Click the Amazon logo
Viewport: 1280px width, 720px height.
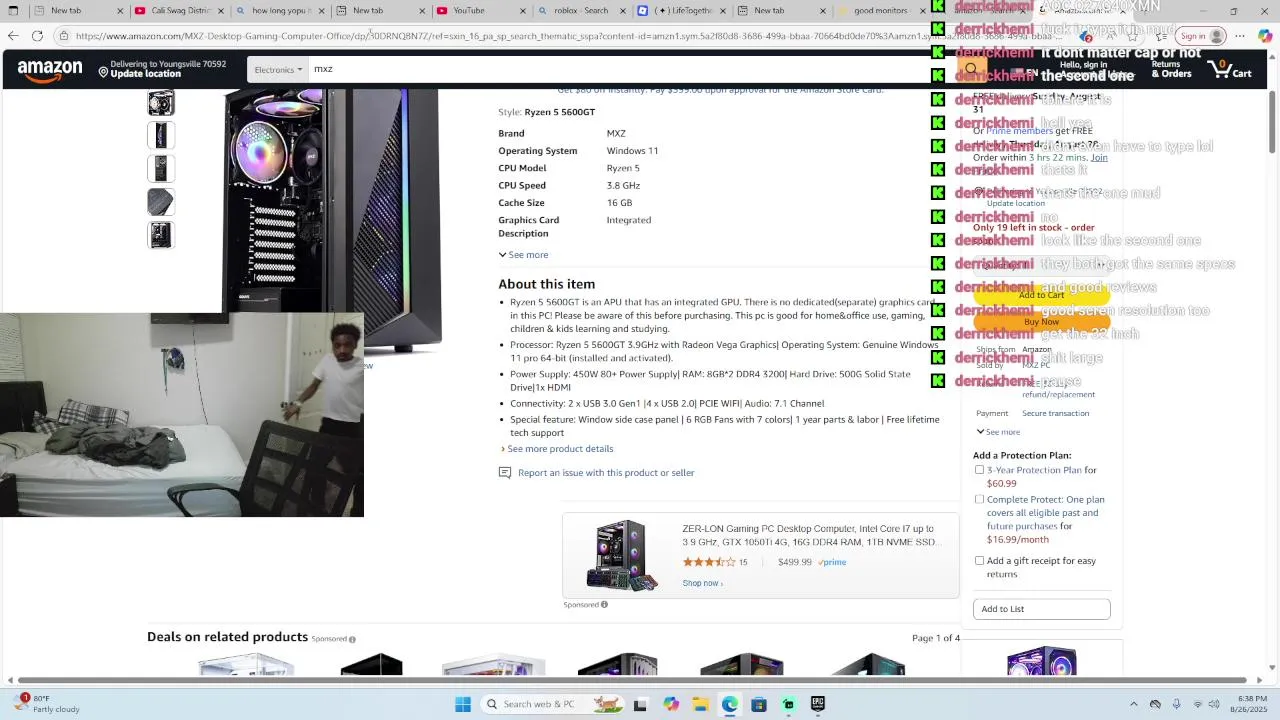(x=50, y=69)
